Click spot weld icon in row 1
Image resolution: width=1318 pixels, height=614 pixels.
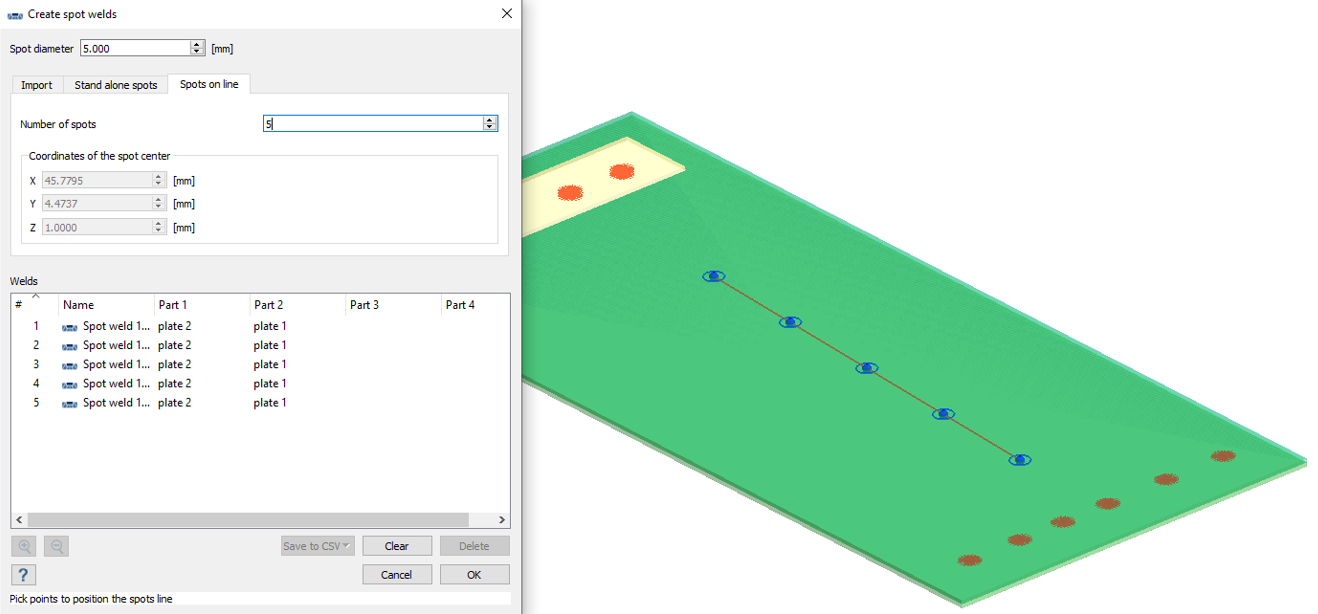(70, 327)
